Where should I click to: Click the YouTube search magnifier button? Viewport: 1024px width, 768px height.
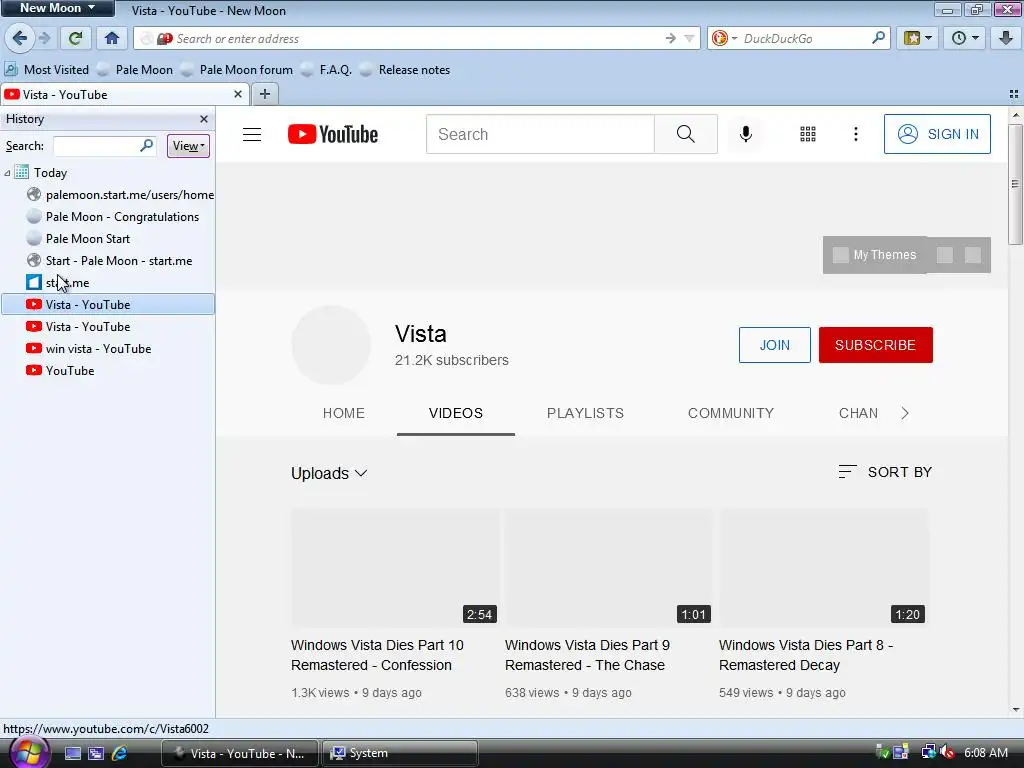point(685,134)
